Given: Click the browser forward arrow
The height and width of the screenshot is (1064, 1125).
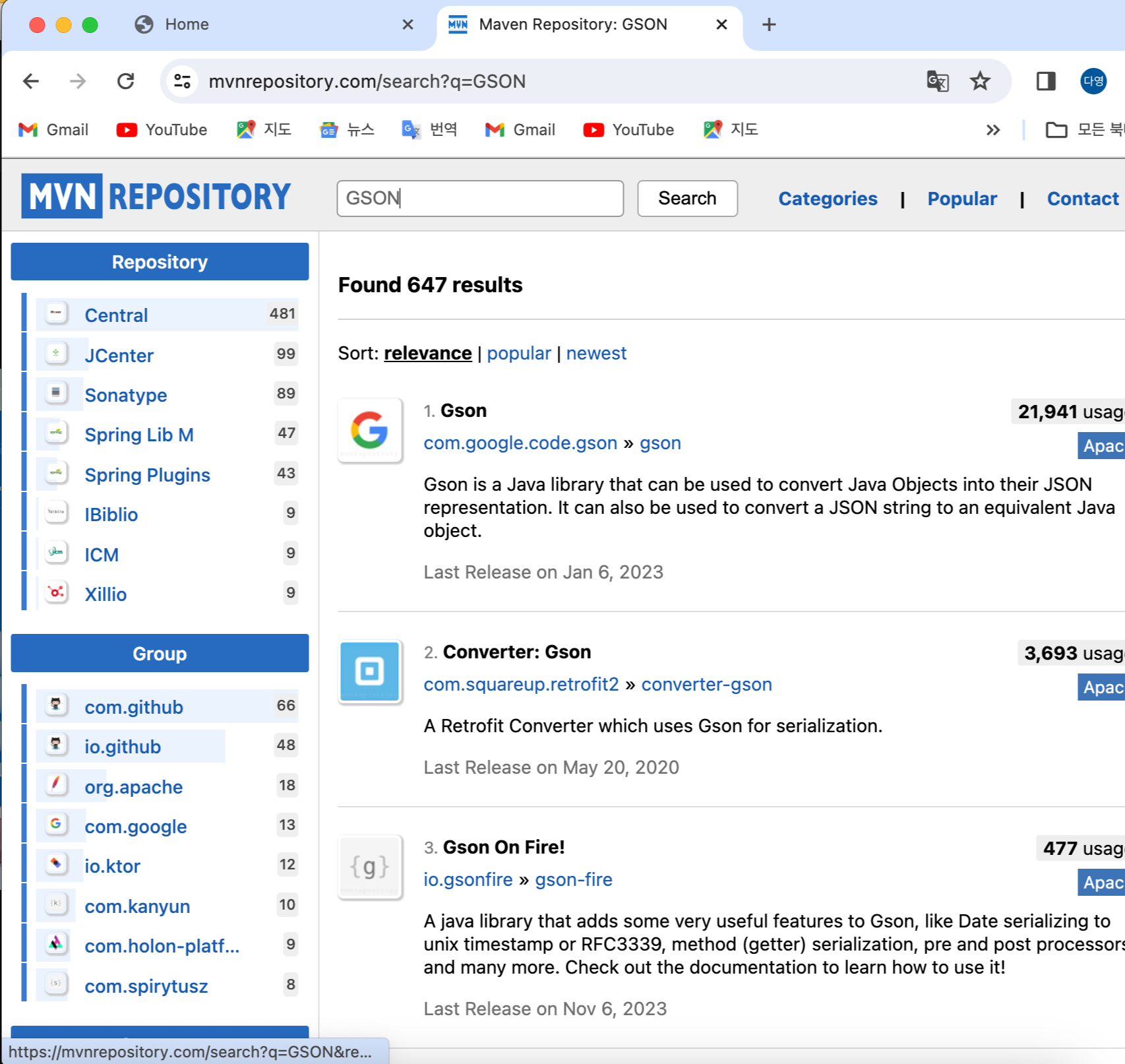Looking at the screenshot, I should [78, 81].
